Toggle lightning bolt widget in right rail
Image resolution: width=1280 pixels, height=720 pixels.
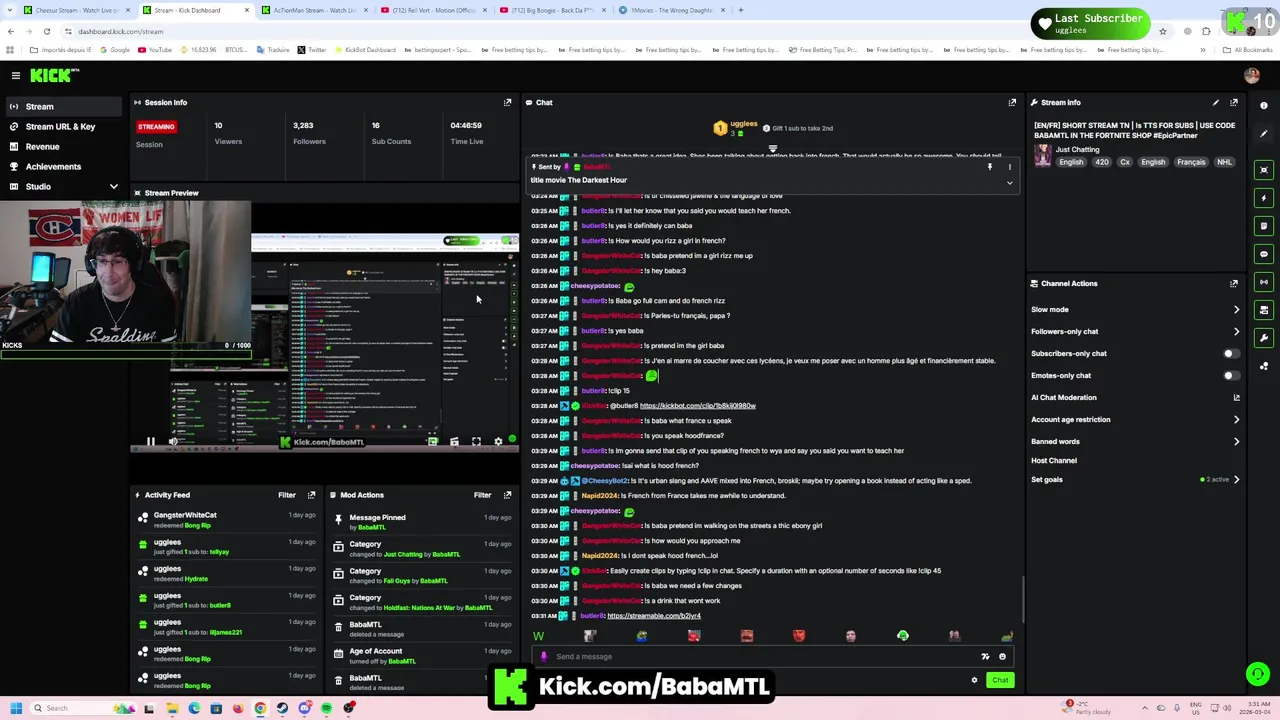coord(1264,198)
